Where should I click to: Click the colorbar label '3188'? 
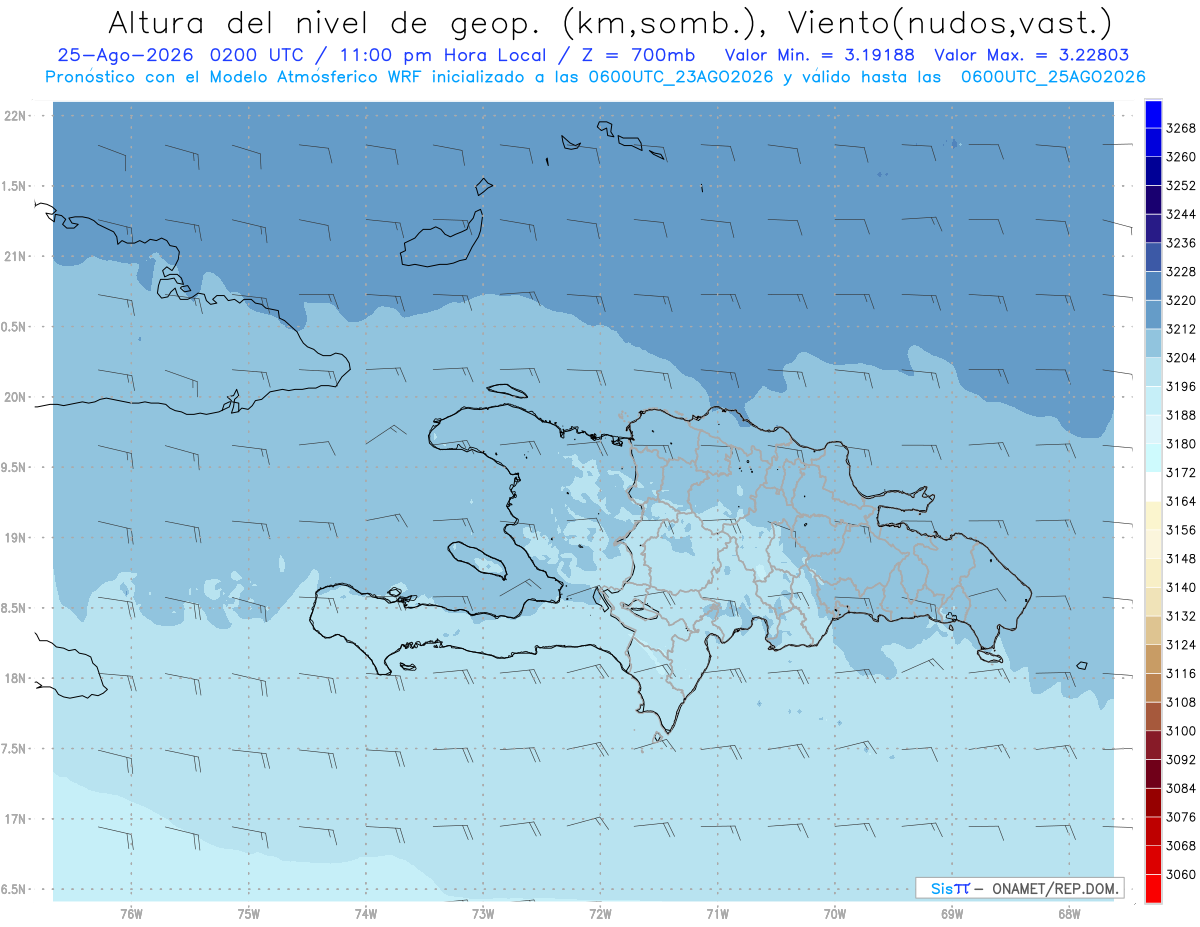click(1181, 415)
